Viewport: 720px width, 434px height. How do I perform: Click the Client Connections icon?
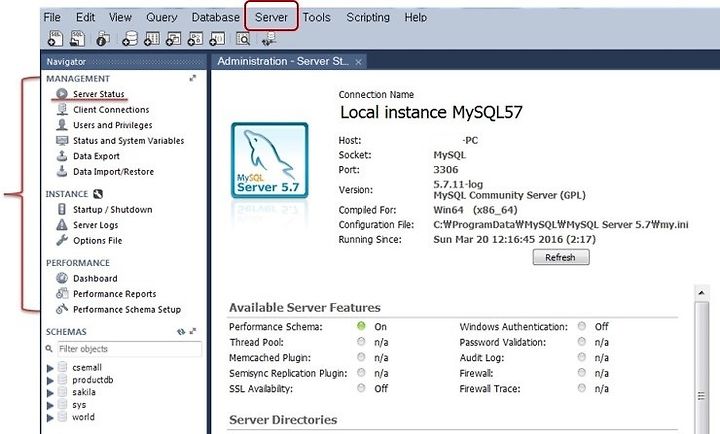point(62,109)
